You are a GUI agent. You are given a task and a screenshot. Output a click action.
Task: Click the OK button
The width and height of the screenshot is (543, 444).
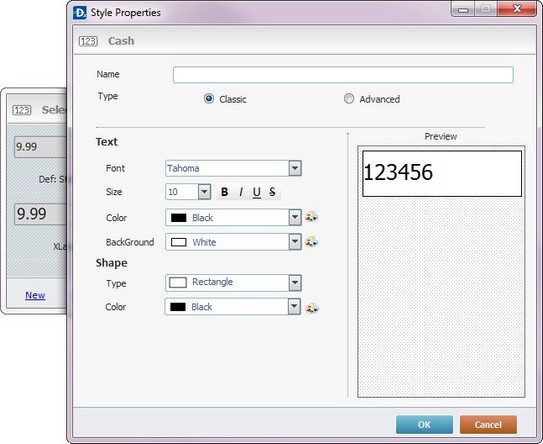pos(424,425)
